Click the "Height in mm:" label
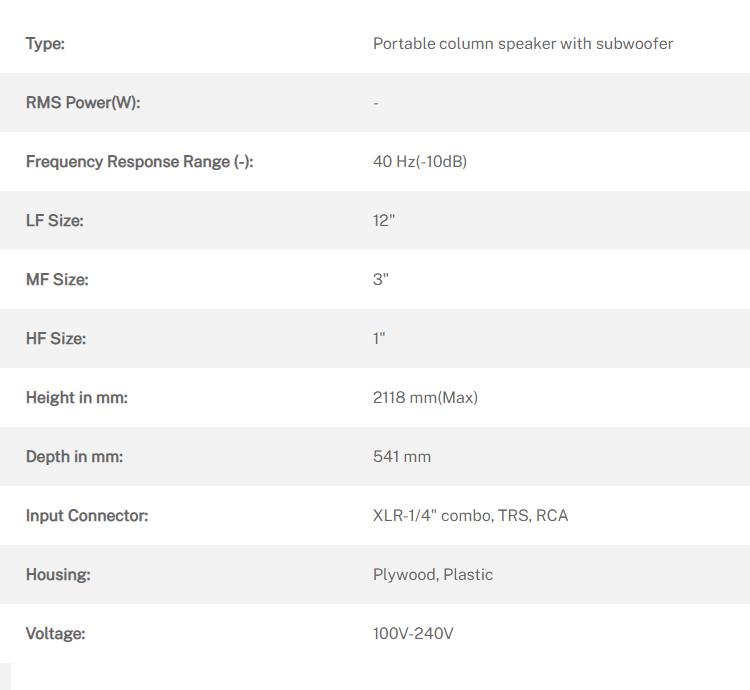The width and height of the screenshot is (750, 690). click(x=77, y=398)
